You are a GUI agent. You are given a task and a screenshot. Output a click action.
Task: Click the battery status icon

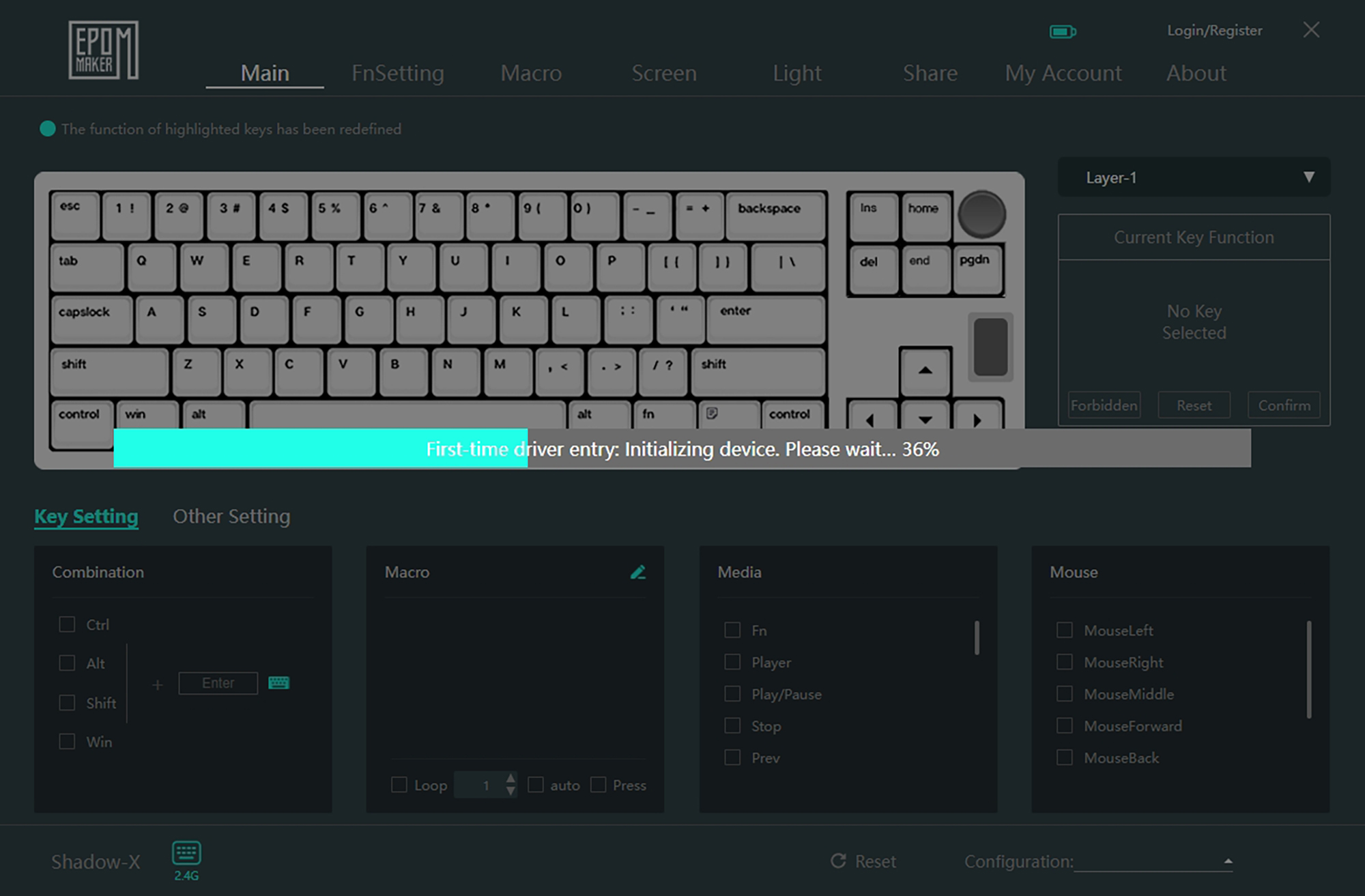click(1062, 31)
